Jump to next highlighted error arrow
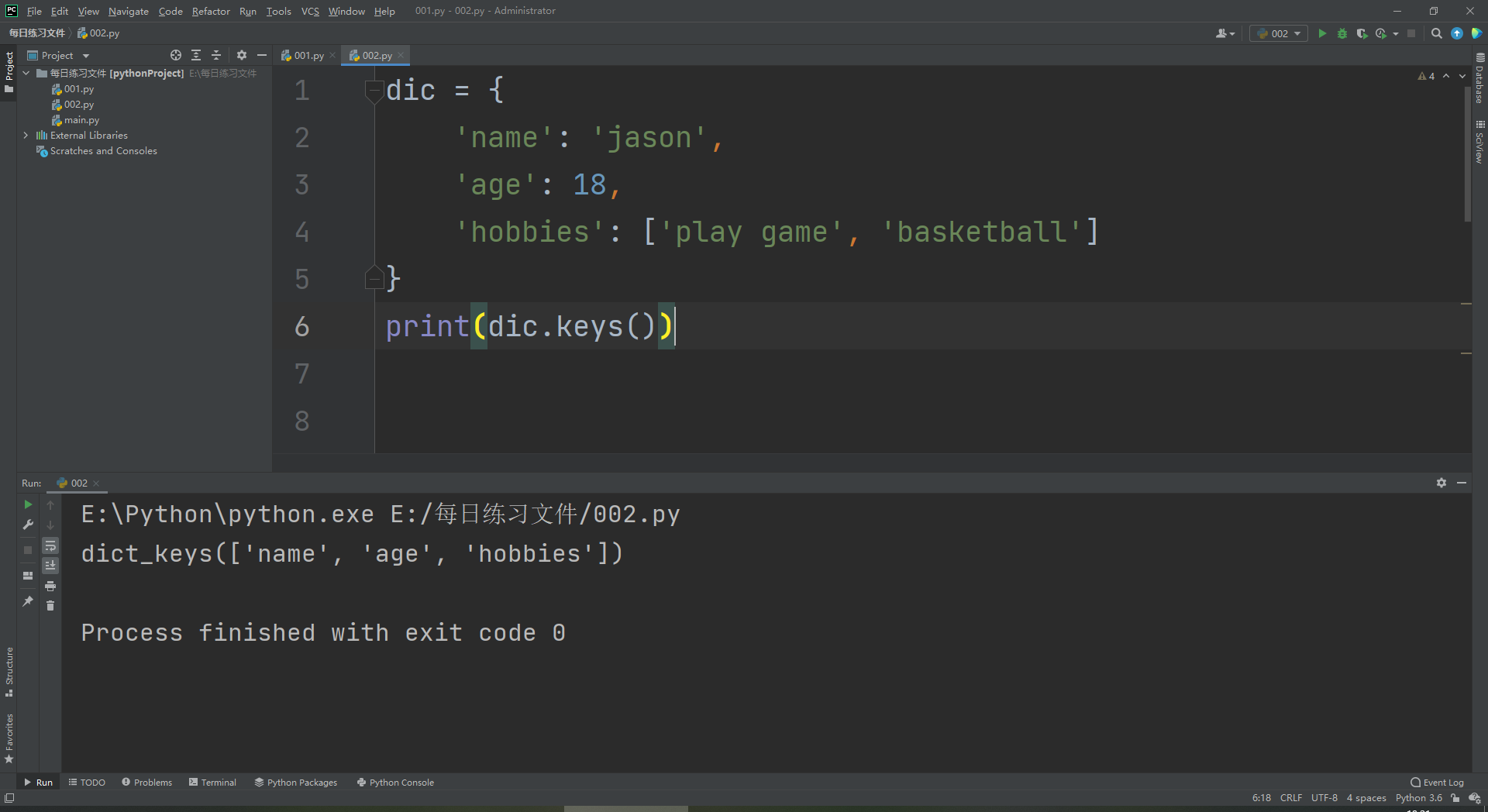The height and width of the screenshot is (812, 1488). click(1462, 76)
